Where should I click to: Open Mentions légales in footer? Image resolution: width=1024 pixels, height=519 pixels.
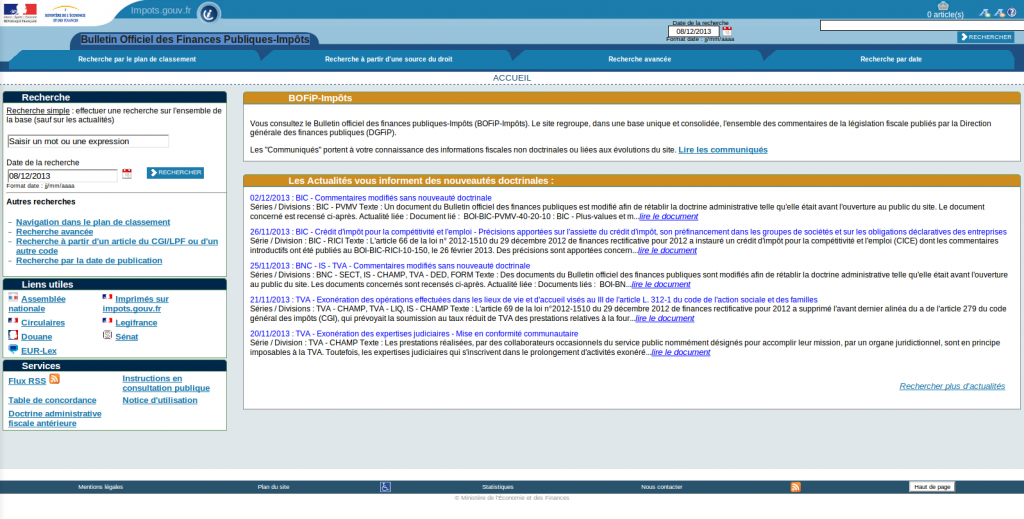pyautogui.click(x=101, y=487)
